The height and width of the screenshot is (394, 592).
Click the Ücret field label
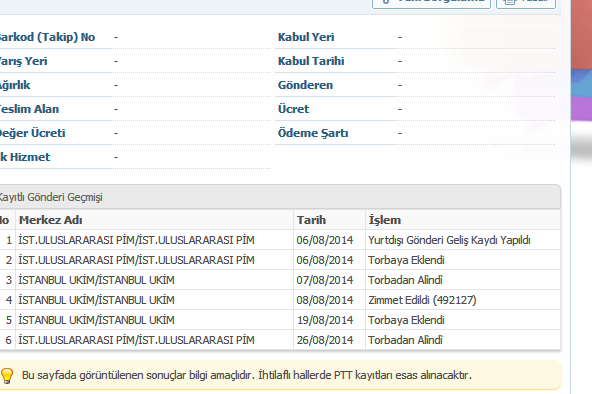(x=293, y=109)
